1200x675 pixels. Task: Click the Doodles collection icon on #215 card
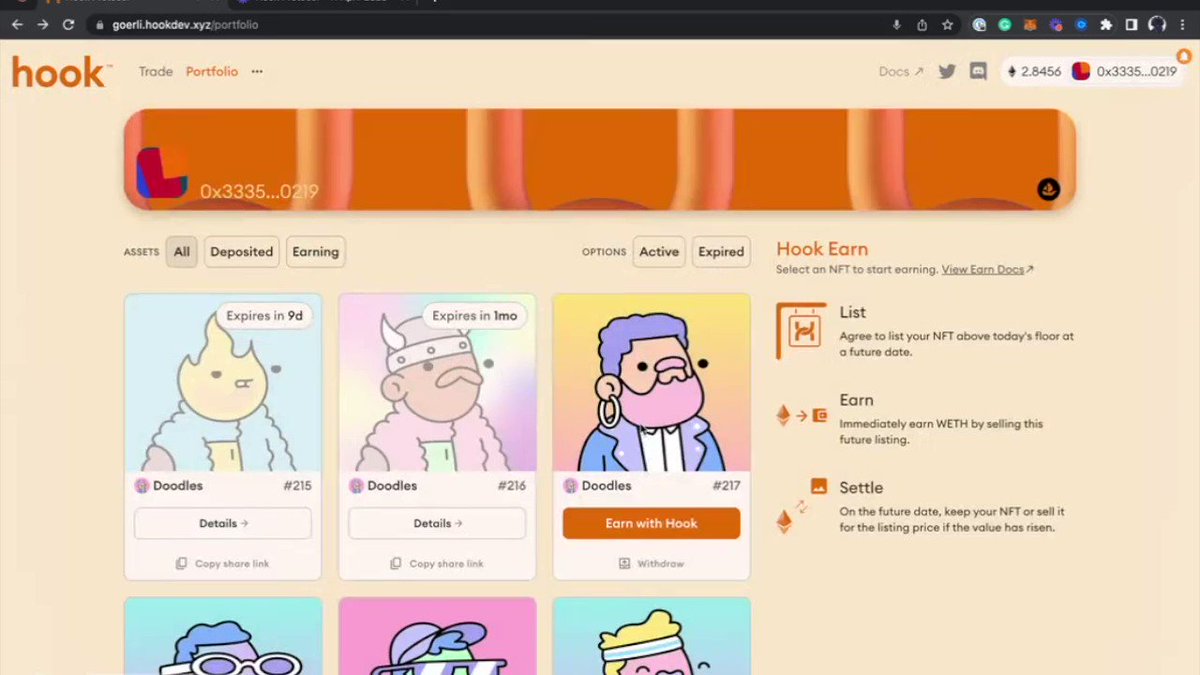(x=142, y=486)
